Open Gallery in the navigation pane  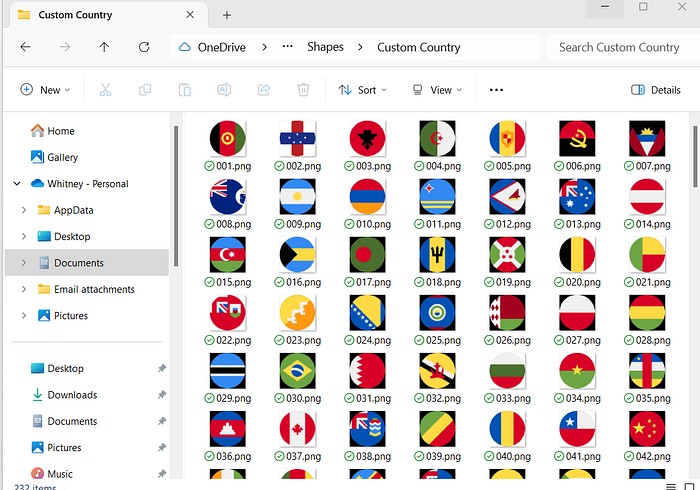(54, 157)
